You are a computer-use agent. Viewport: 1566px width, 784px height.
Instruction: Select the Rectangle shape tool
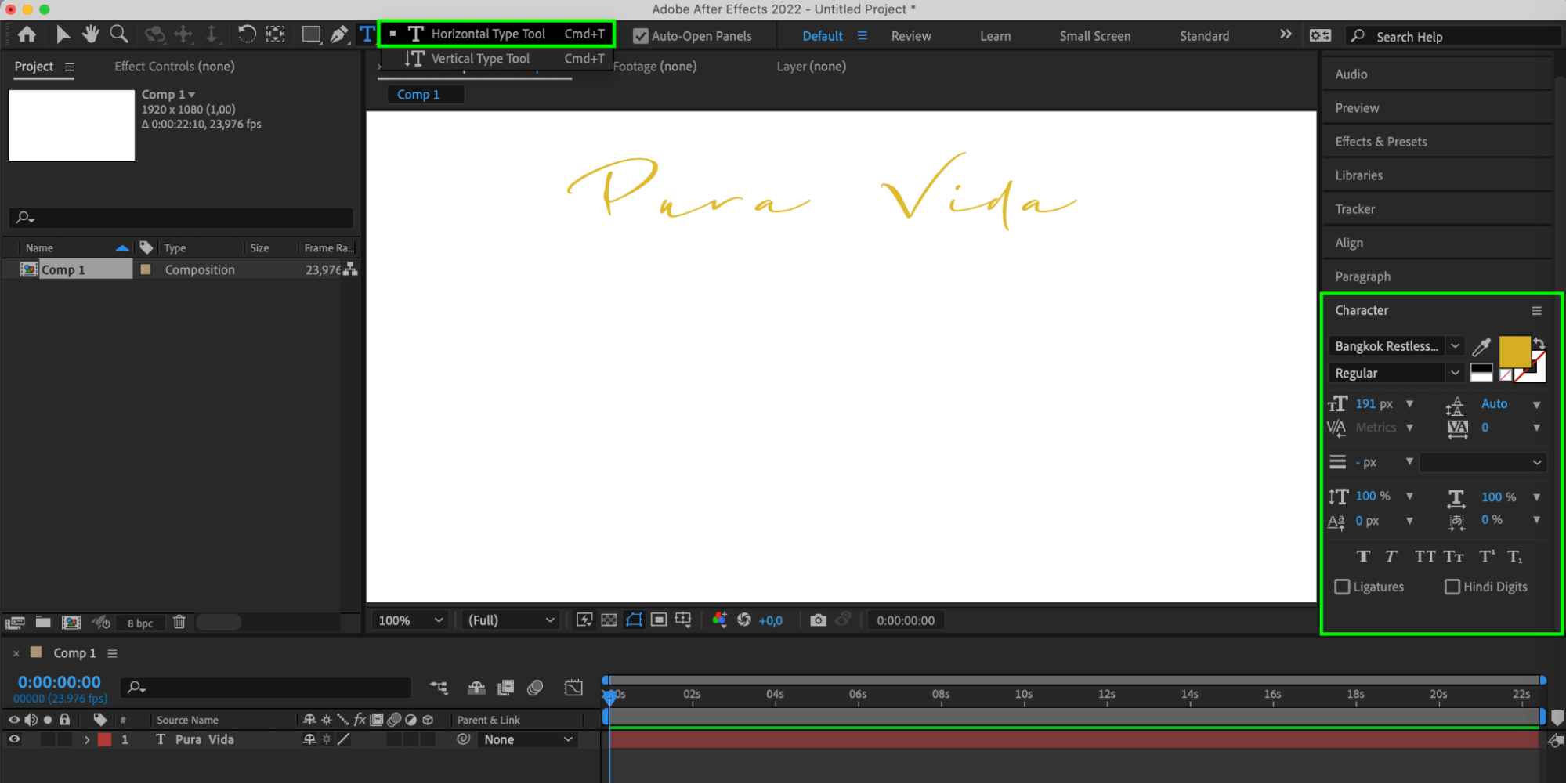click(x=311, y=34)
